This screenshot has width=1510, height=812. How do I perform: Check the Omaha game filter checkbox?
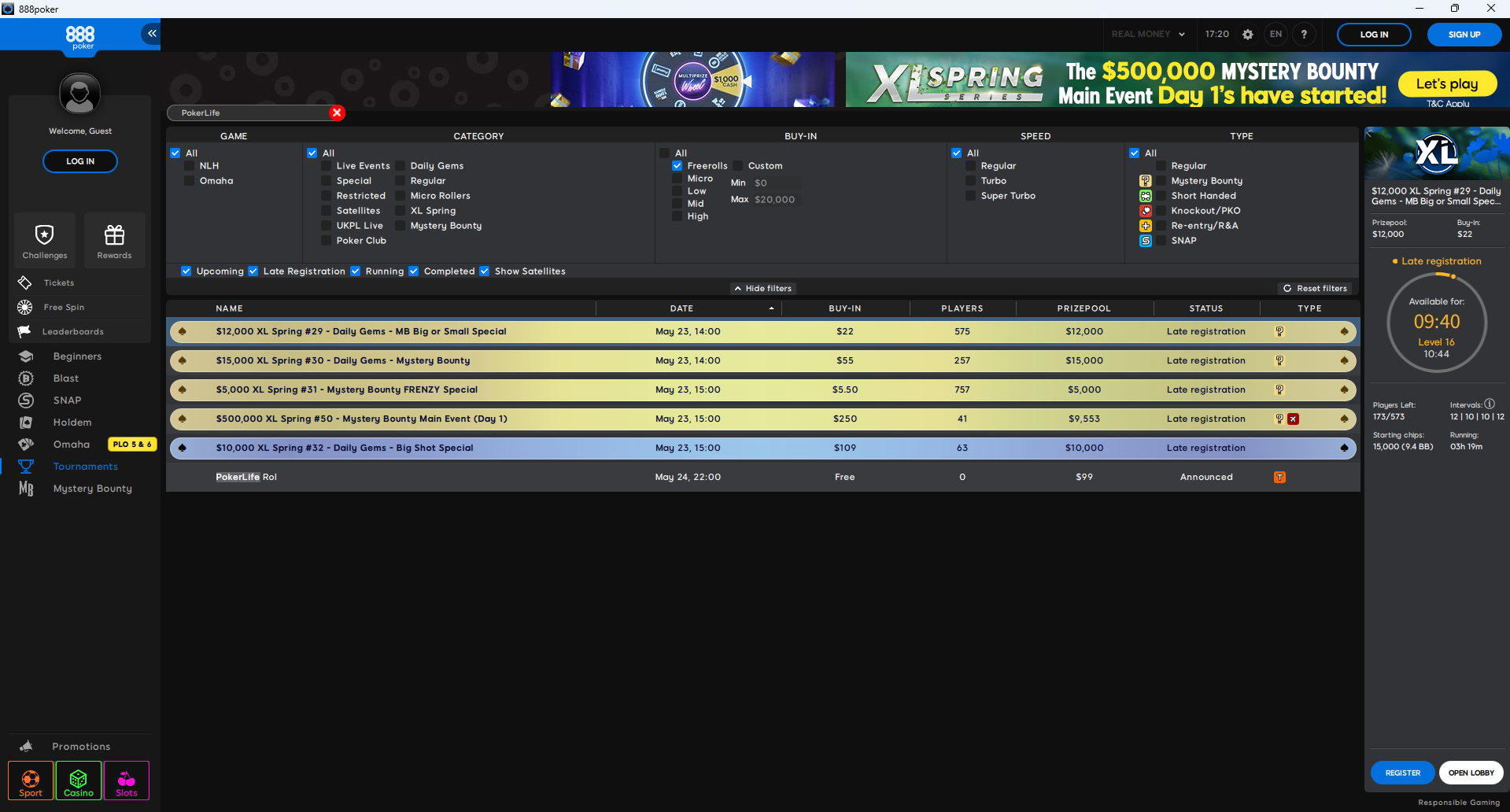[x=190, y=181]
